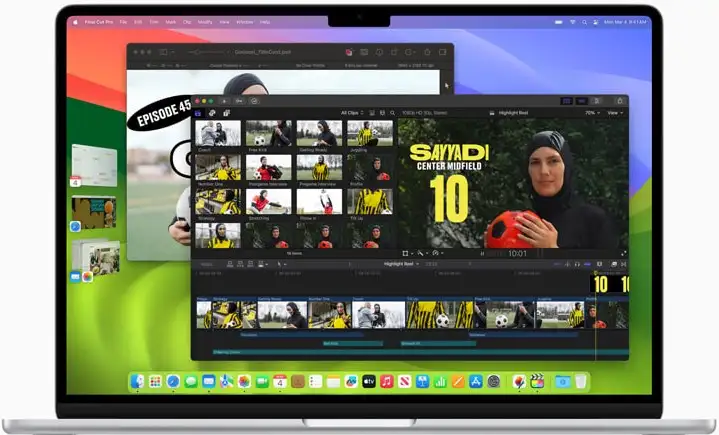This screenshot has height=435, width=719.
Task: Click the keyword editor key icon
Action: pos(239,101)
